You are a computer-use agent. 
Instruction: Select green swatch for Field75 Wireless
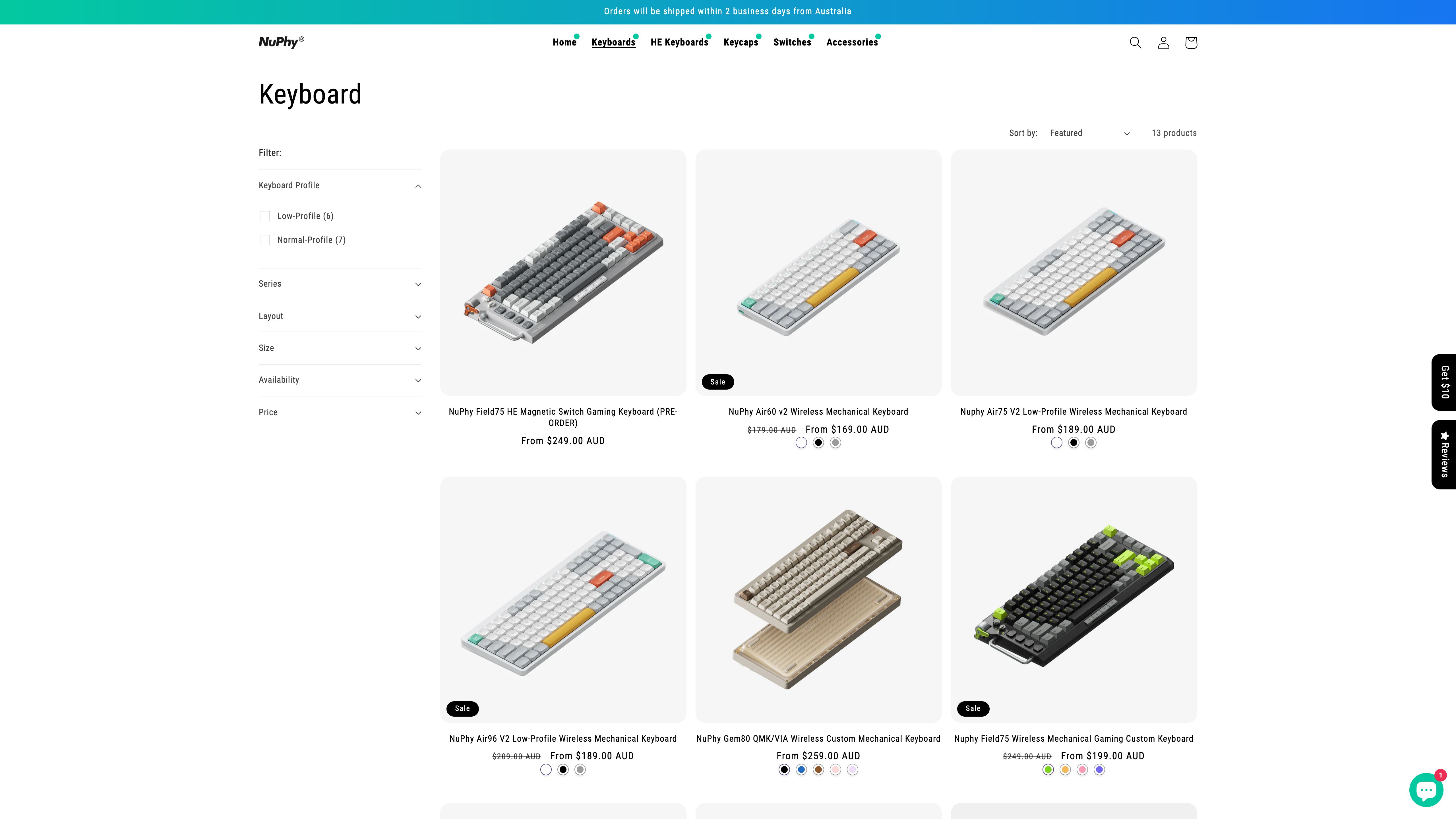click(x=1048, y=769)
